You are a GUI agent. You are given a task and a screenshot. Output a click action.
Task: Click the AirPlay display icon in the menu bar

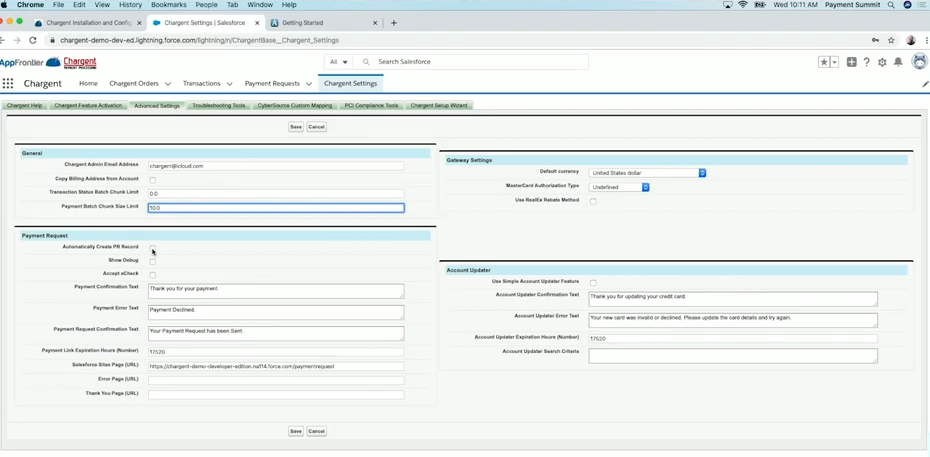point(728,5)
